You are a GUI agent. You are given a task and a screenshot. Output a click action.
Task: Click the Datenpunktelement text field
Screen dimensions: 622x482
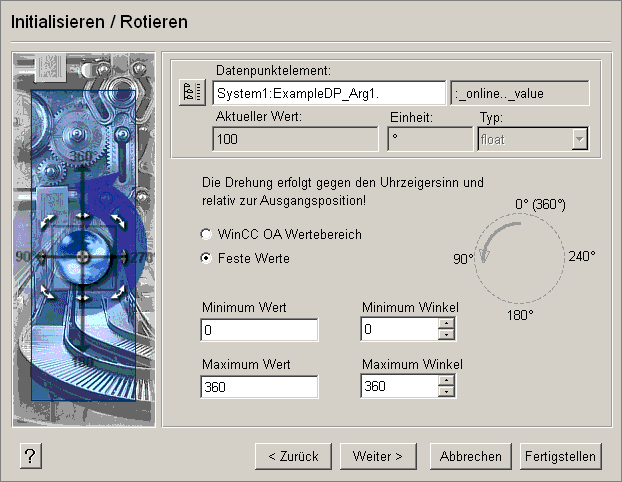click(x=329, y=93)
